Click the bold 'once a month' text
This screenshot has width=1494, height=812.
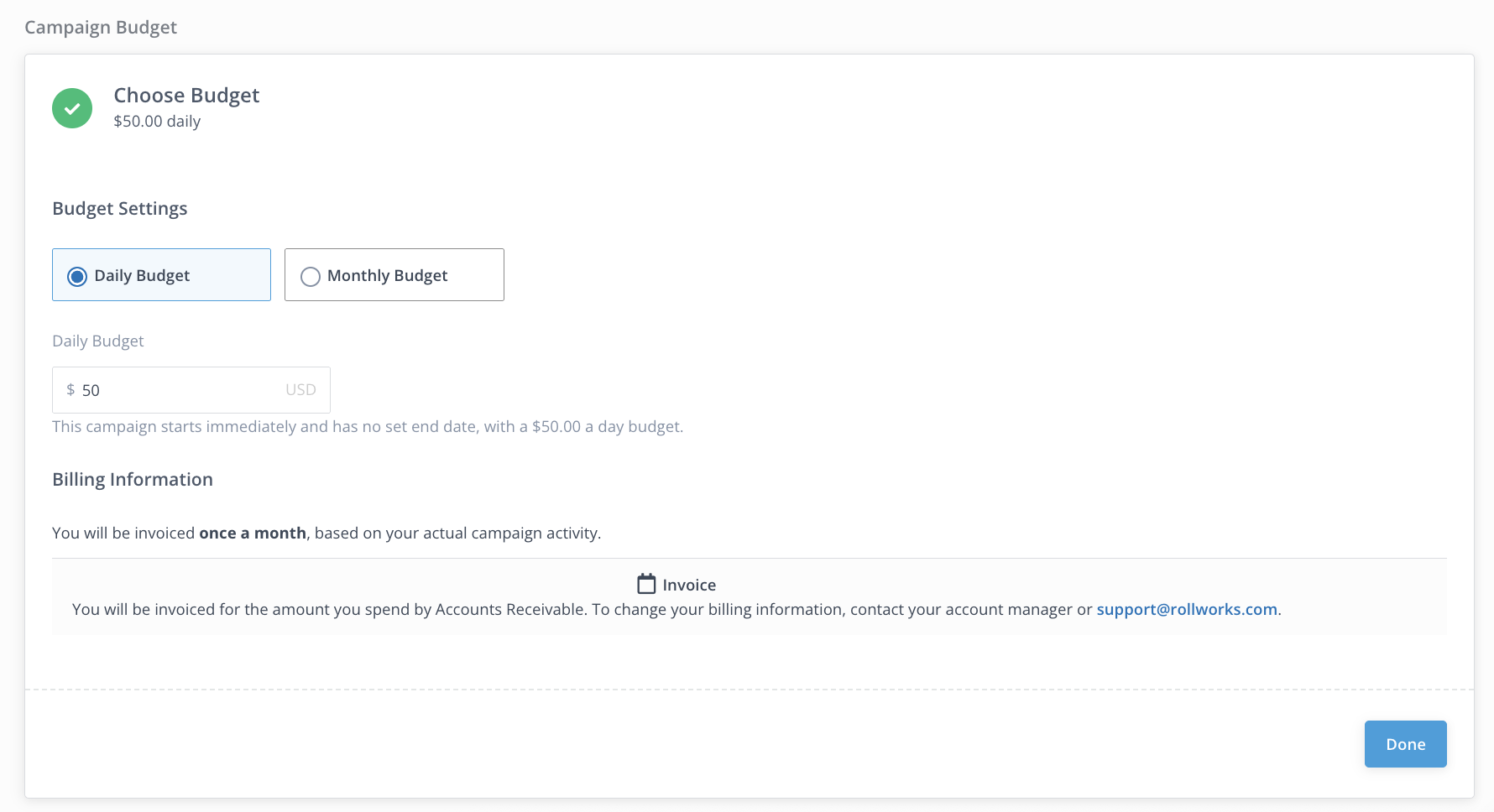252,534
